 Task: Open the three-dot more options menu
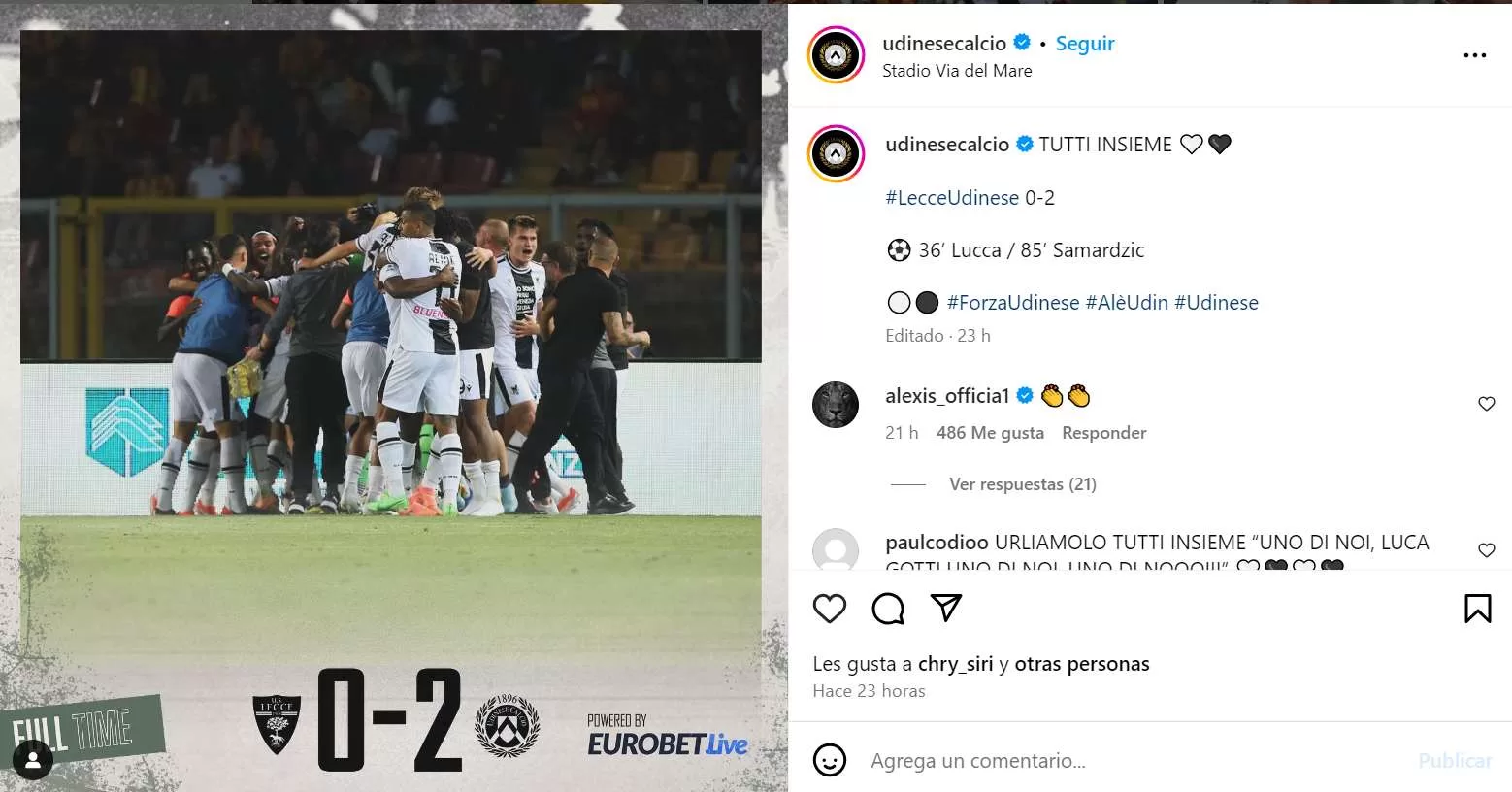(1474, 55)
